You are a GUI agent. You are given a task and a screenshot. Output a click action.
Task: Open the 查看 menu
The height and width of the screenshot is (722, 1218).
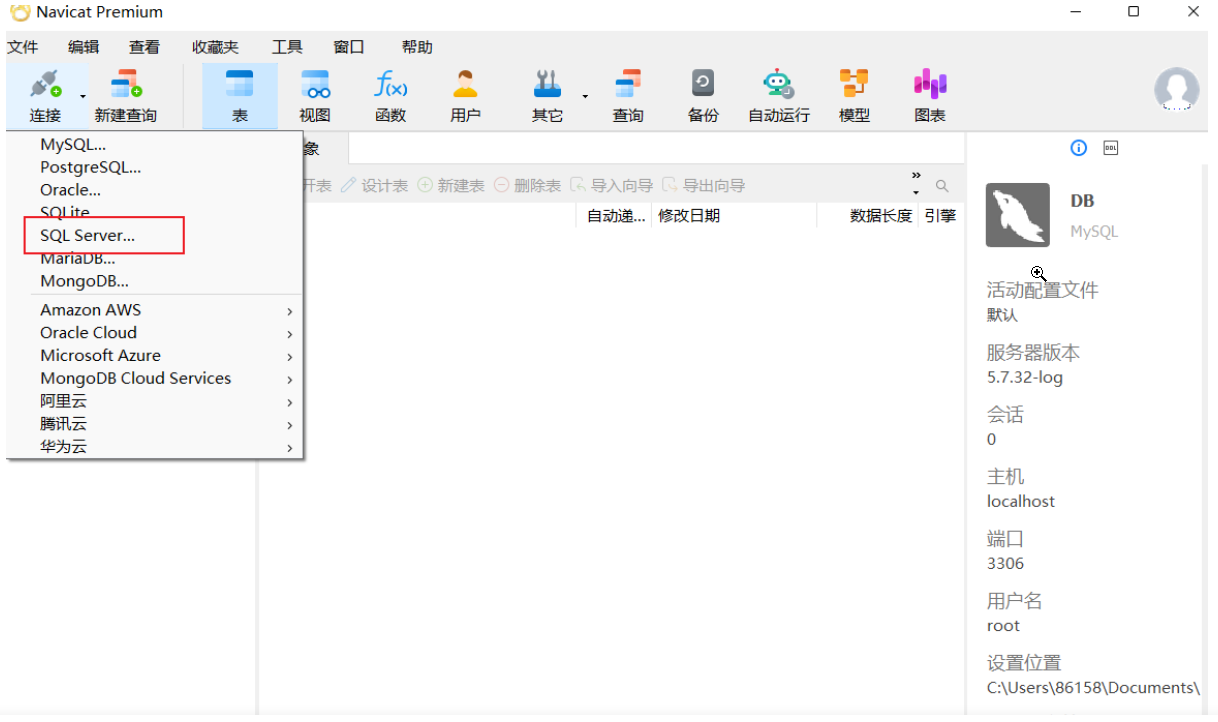coord(144,47)
